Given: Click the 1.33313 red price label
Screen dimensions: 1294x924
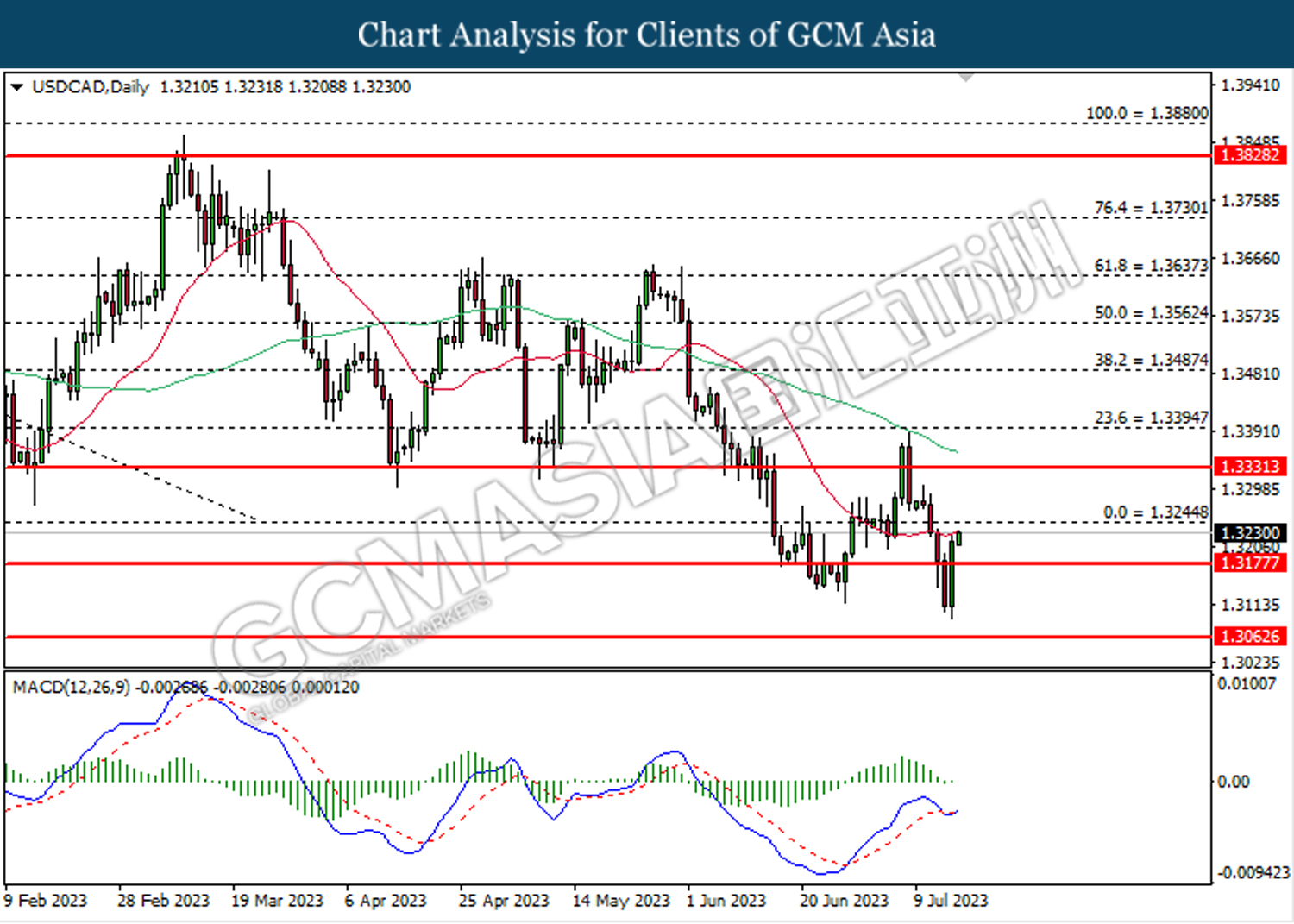Looking at the screenshot, I should point(1250,467).
